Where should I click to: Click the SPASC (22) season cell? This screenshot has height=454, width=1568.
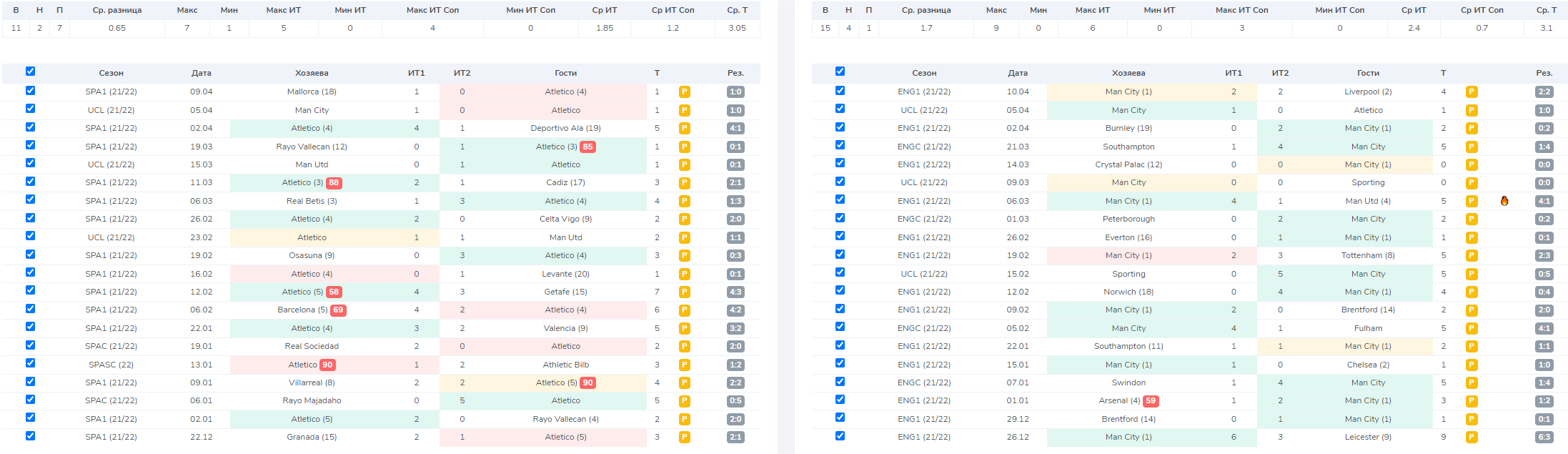coord(111,365)
